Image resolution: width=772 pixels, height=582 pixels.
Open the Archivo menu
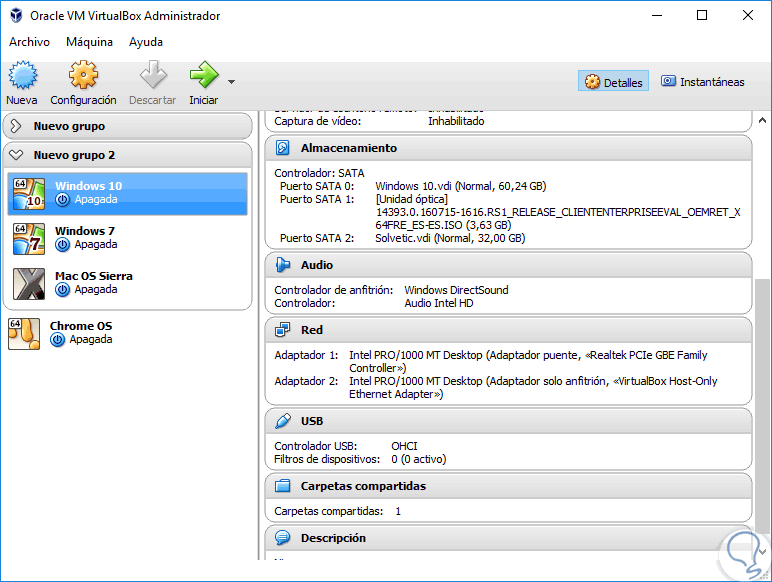tap(29, 42)
